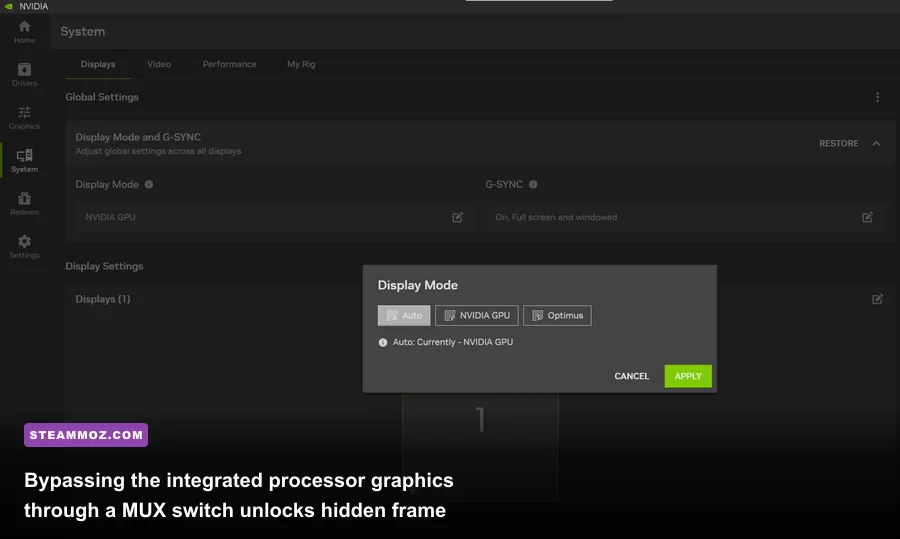The image size is (900, 539).
Task: Click 'Adjust global settings across all displays' text
Action: click(158, 151)
